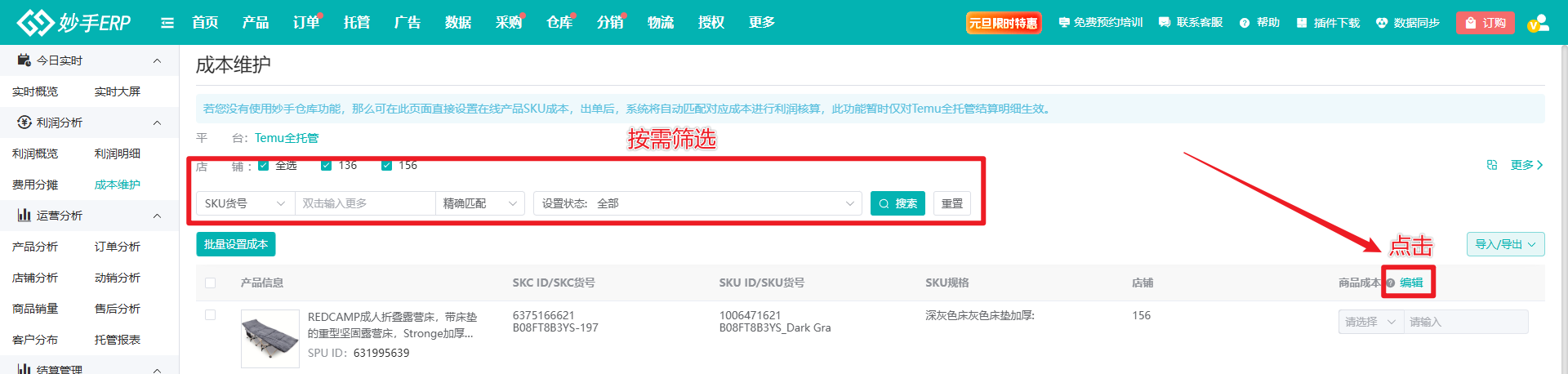Click the 利润分析 yen icon
Image resolution: width=1568 pixels, height=374 pixels.
click(x=24, y=122)
